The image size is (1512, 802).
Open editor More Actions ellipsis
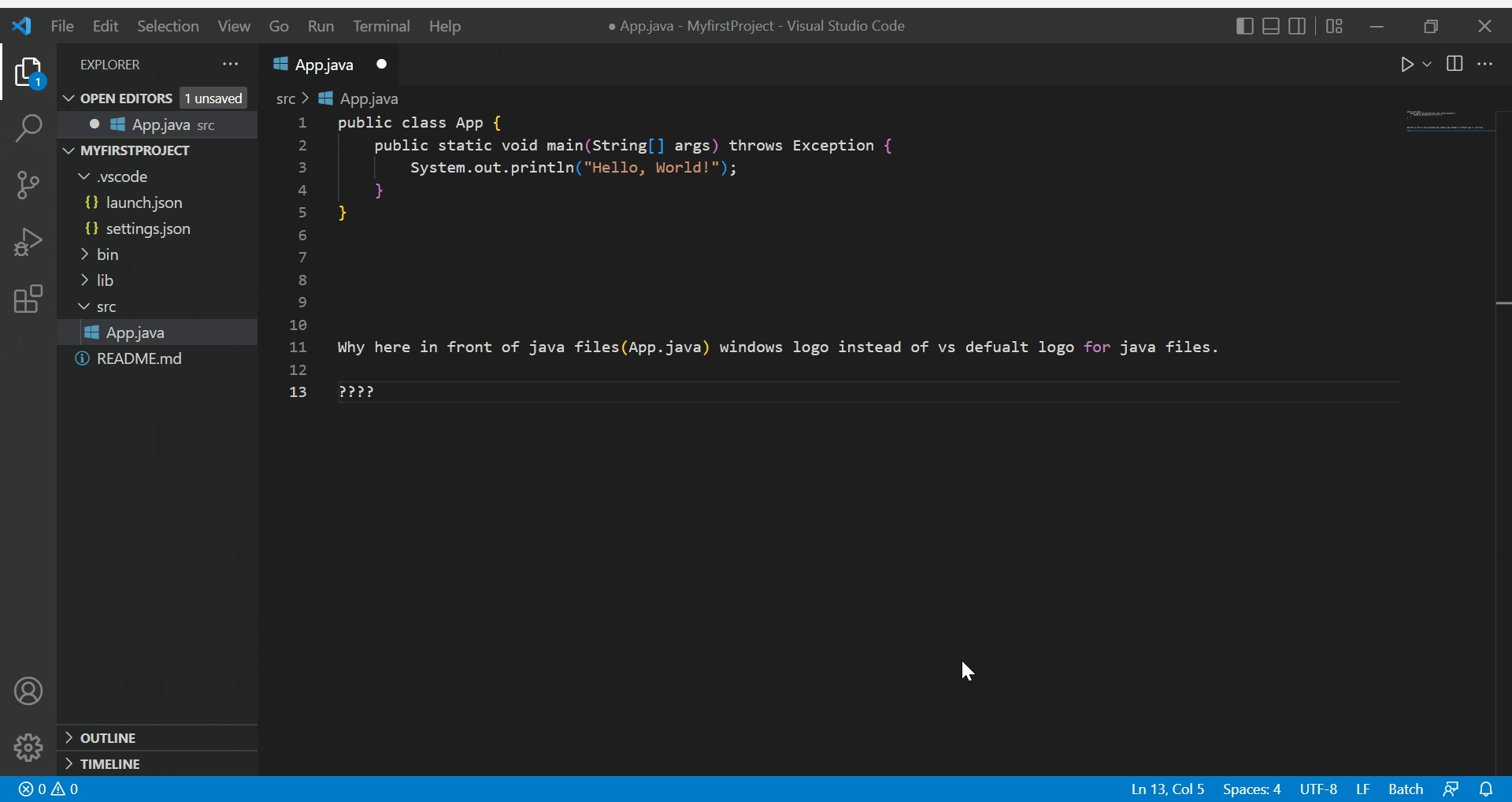[x=1485, y=65]
